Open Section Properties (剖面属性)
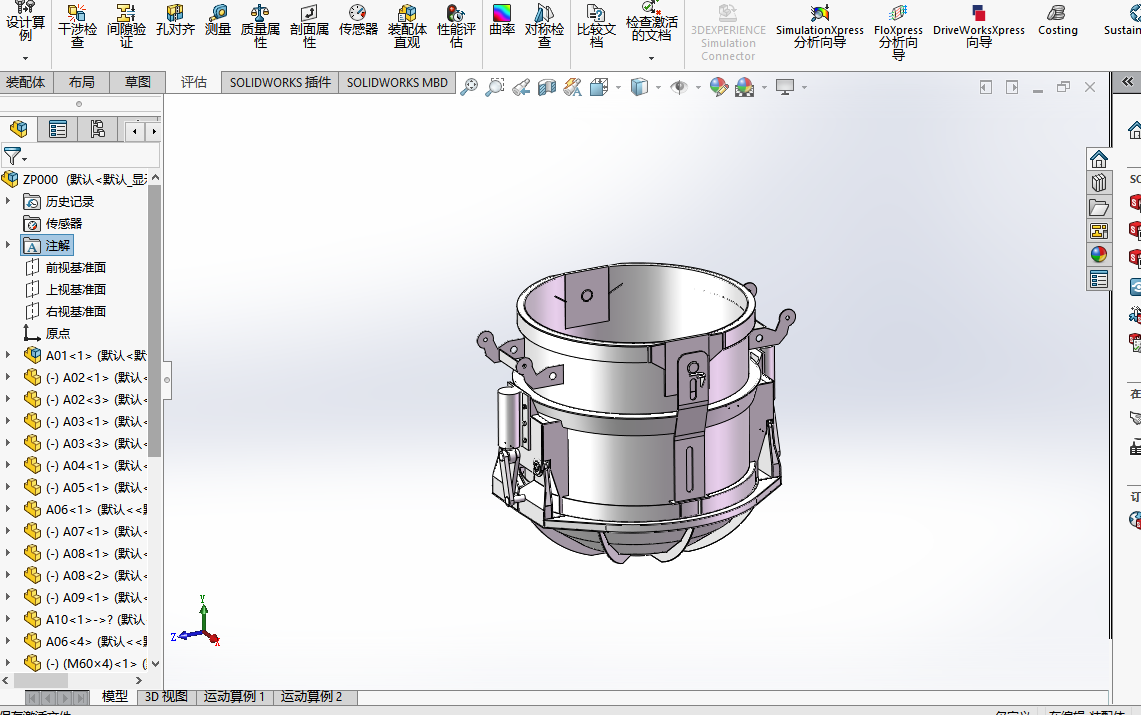The height and width of the screenshot is (715, 1141). point(309,26)
